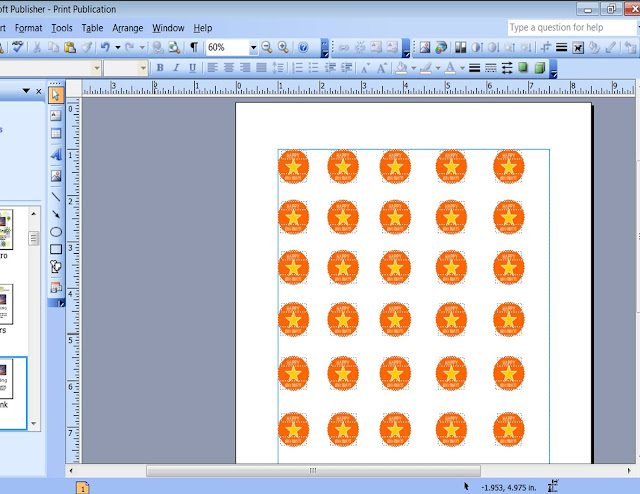The height and width of the screenshot is (494, 640).
Task: Set transparent color tool
Action: pyautogui.click(x=611, y=47)
